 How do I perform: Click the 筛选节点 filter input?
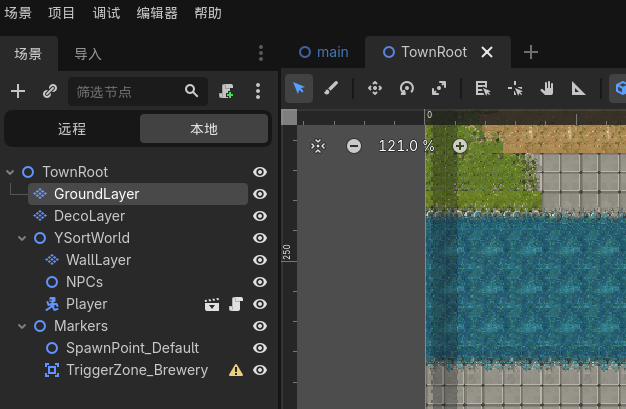[x=138, y=91]
